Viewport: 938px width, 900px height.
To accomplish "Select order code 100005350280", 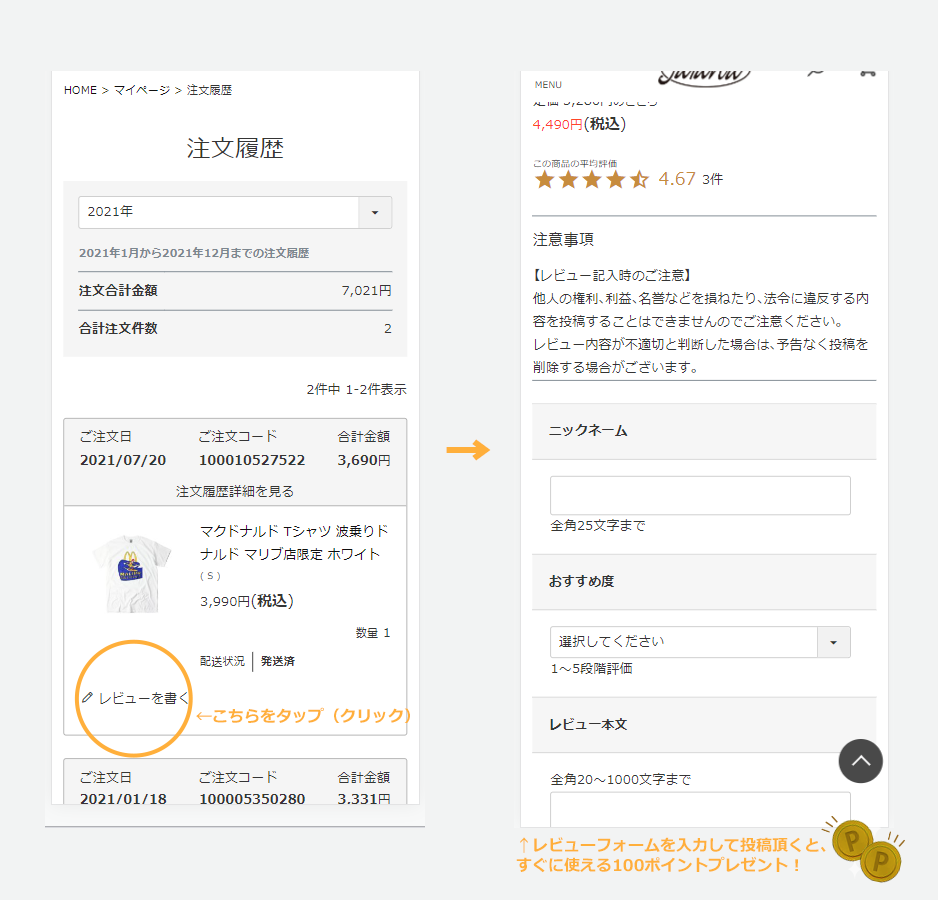I will [x=251, y=799].
